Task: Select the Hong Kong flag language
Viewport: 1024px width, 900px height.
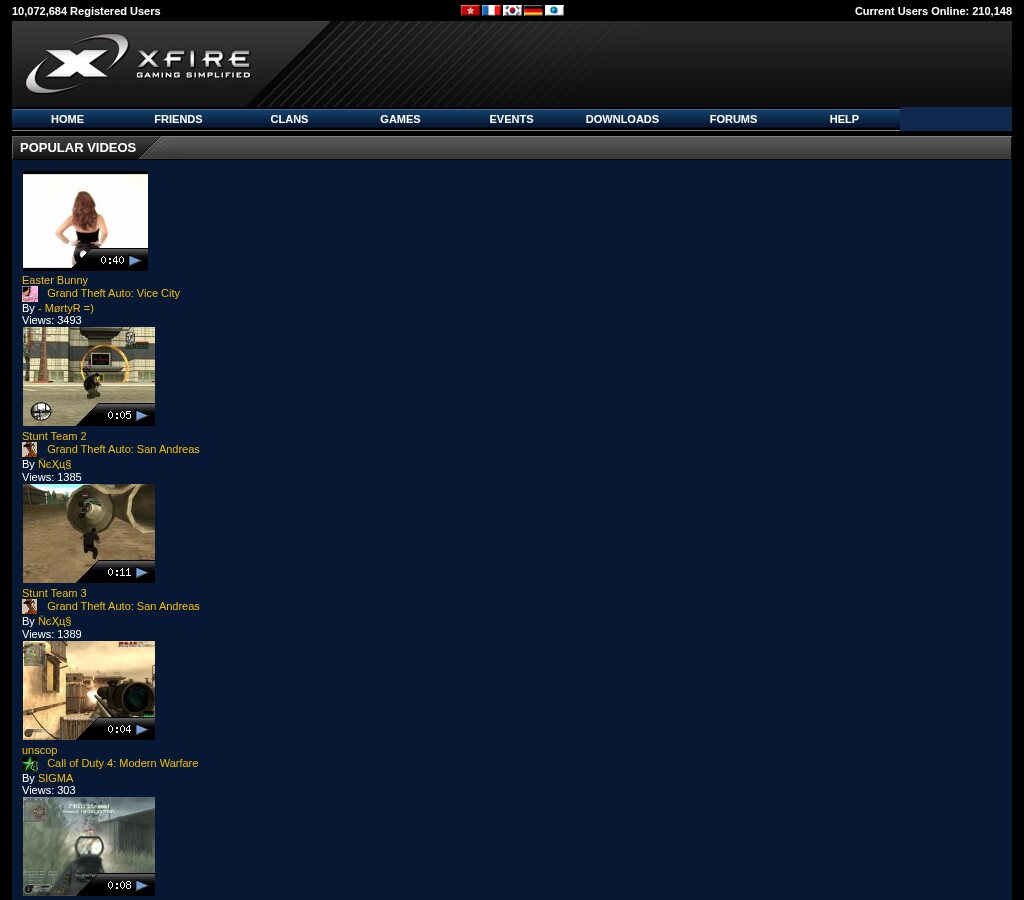Action: click(x=470, y=10)
